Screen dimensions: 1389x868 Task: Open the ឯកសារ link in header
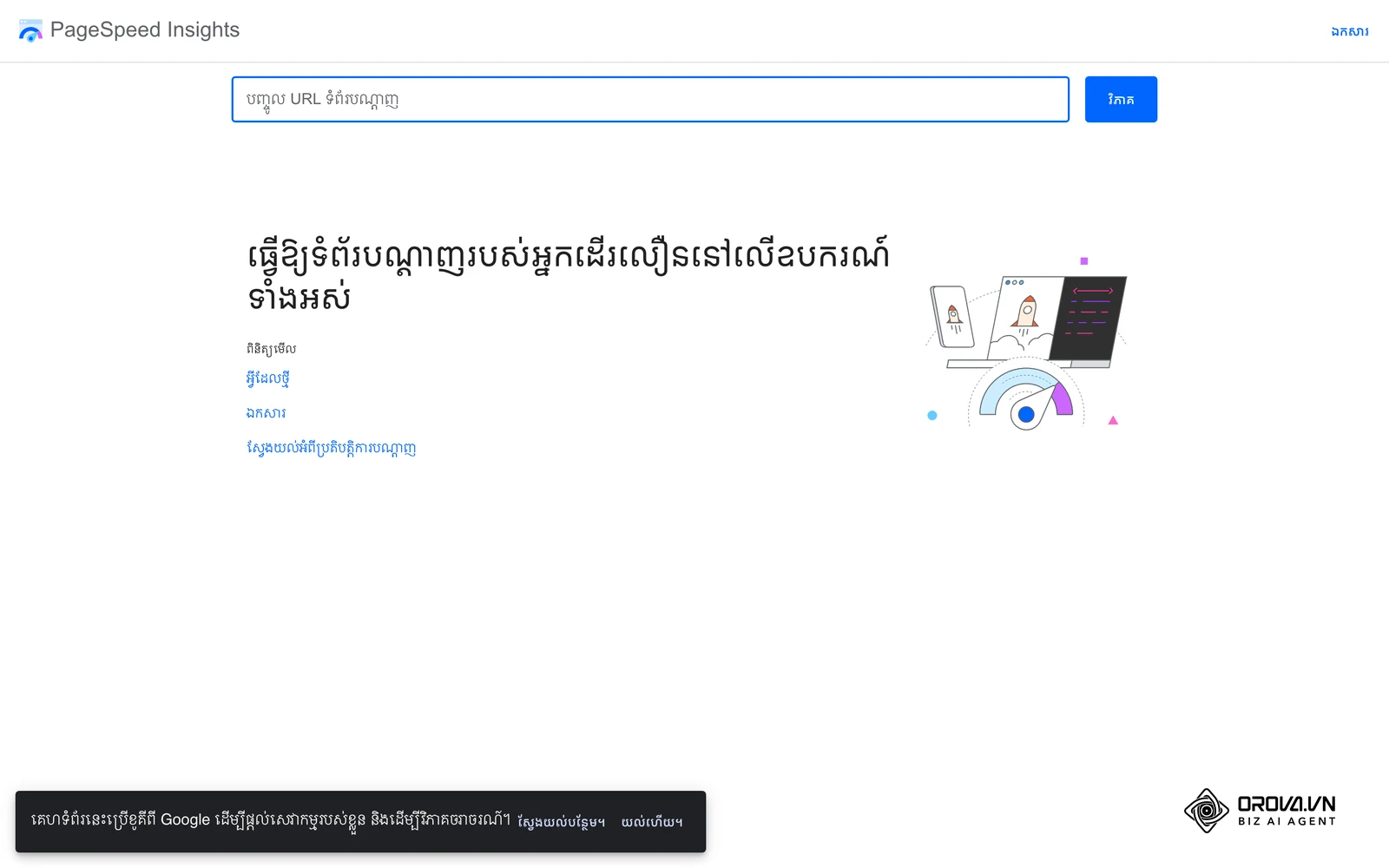(1350, 31)
